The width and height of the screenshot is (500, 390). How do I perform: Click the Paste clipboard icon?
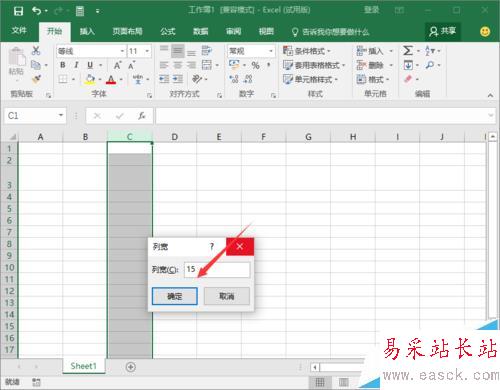pyautogui.click(x=16, y=57)
